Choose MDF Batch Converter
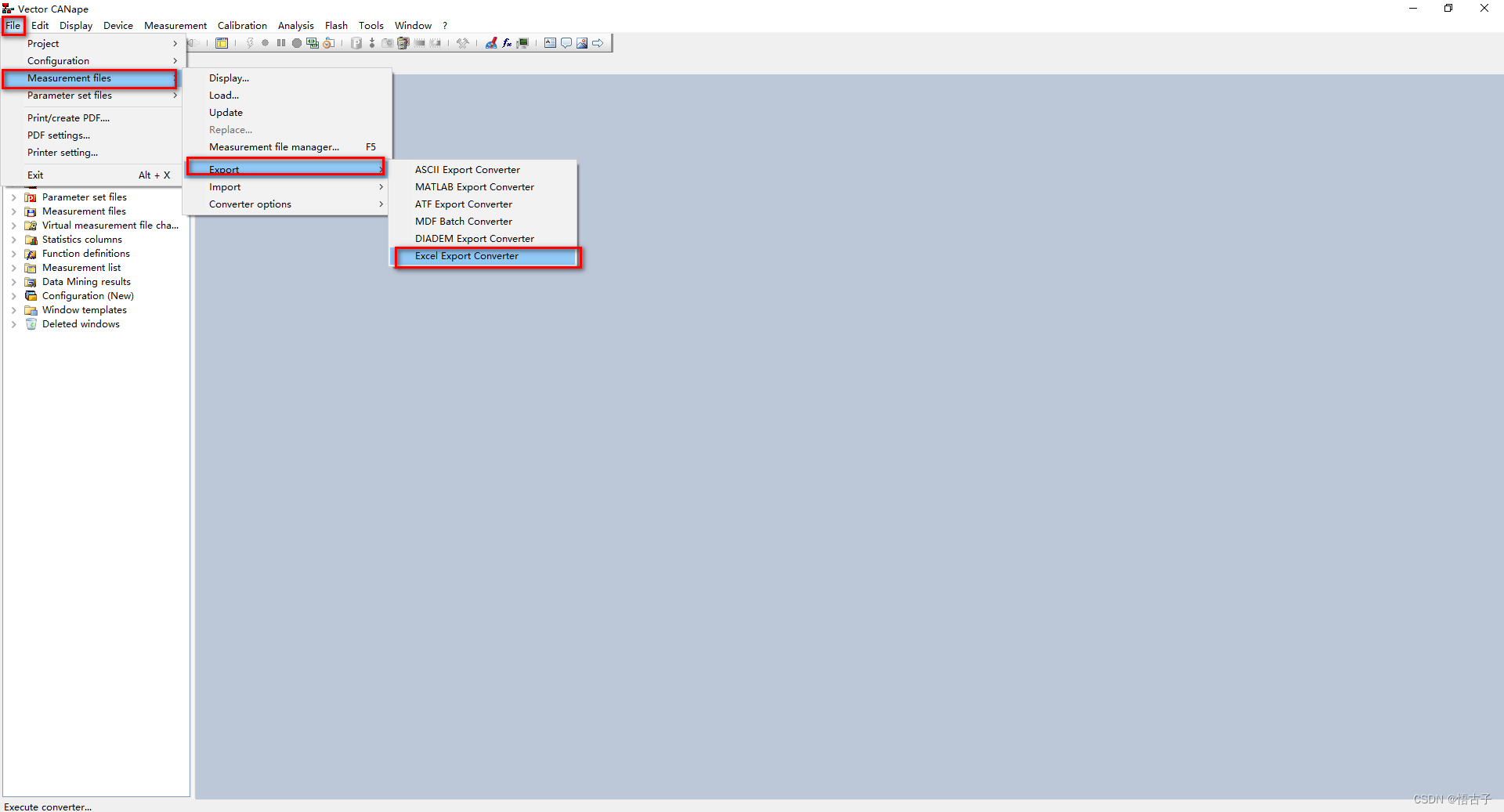Viewport: 1504px width, 812px height. (x=483, y=222)
